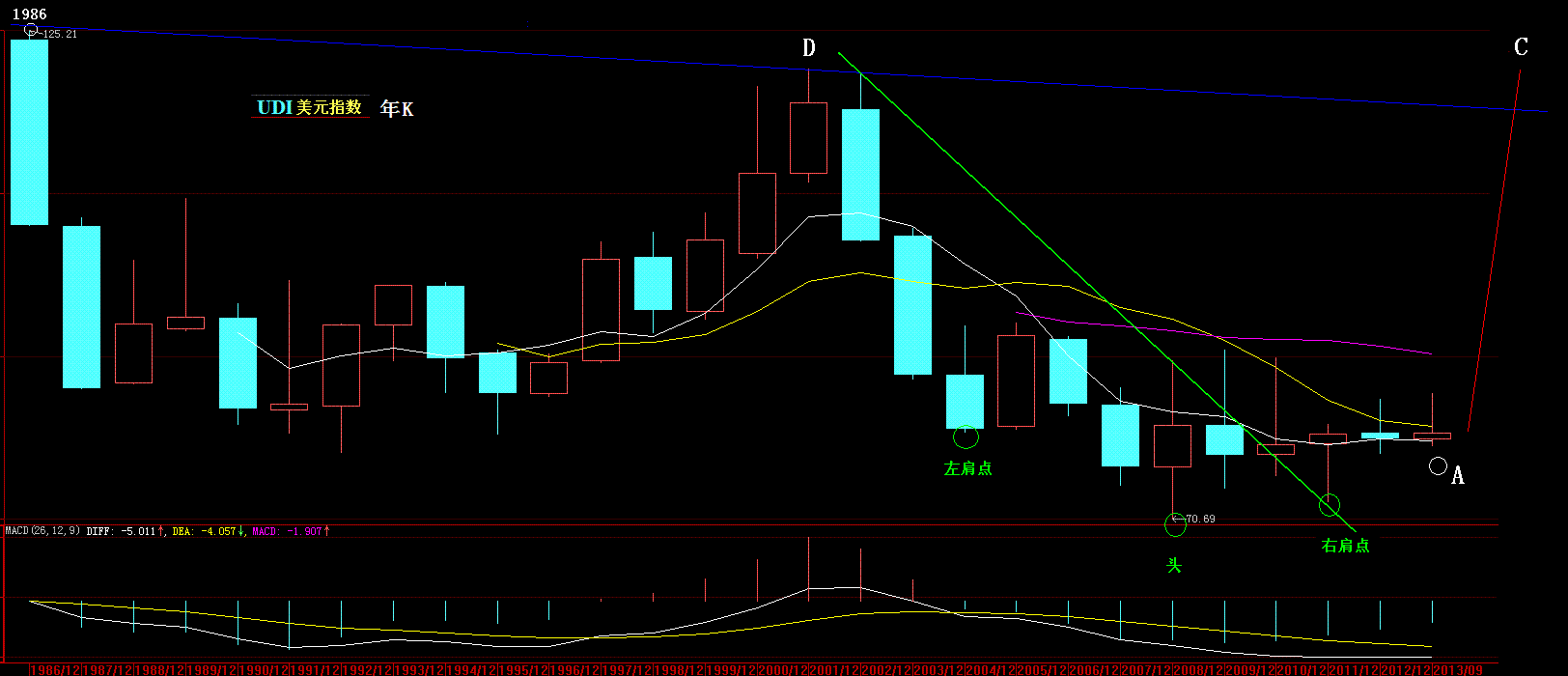1568x676 pixels.
Task: Click the '年K' period label
Action: click(x=397, y=109)
